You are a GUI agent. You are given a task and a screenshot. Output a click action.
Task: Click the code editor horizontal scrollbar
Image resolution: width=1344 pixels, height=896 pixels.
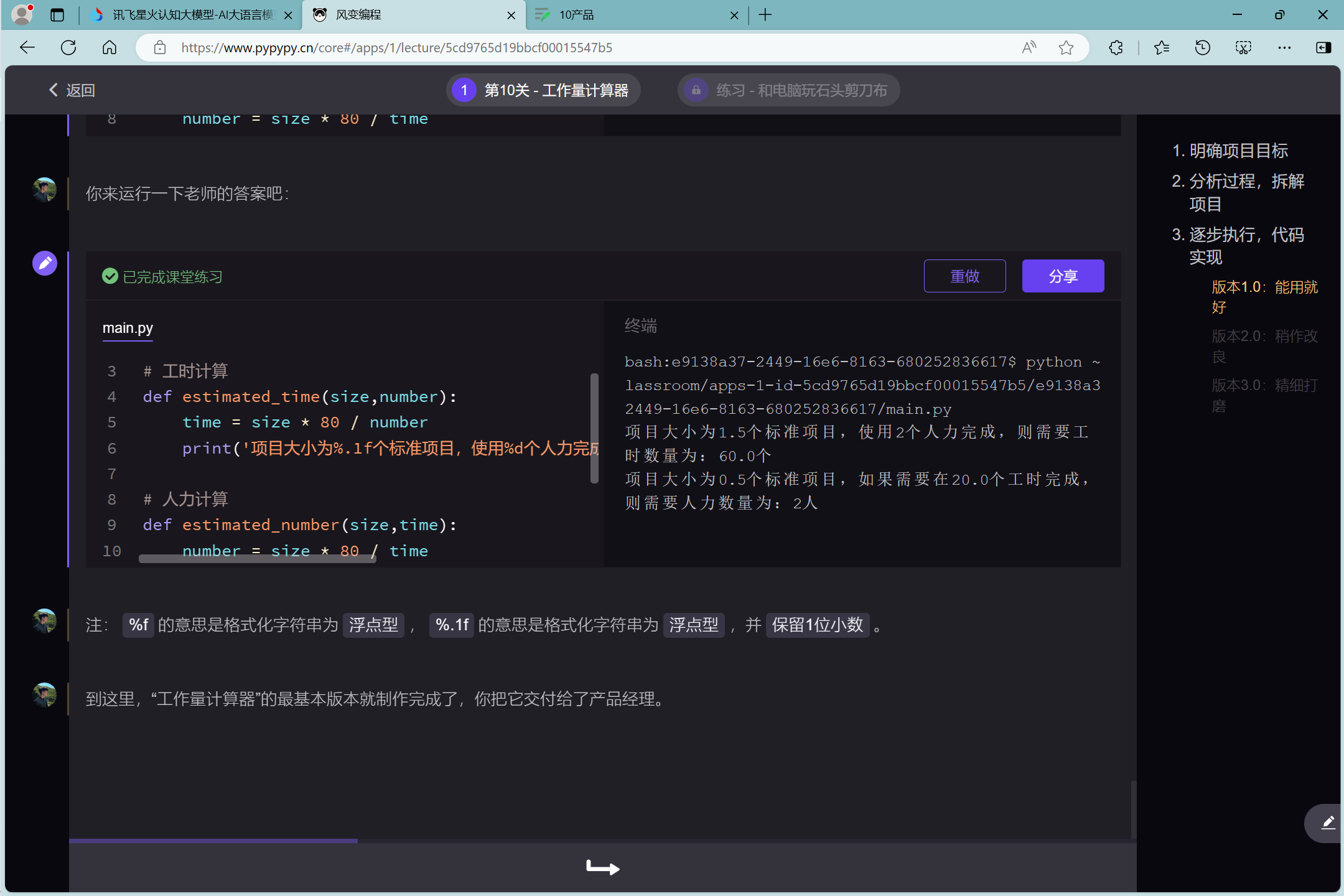coord(258,559)
